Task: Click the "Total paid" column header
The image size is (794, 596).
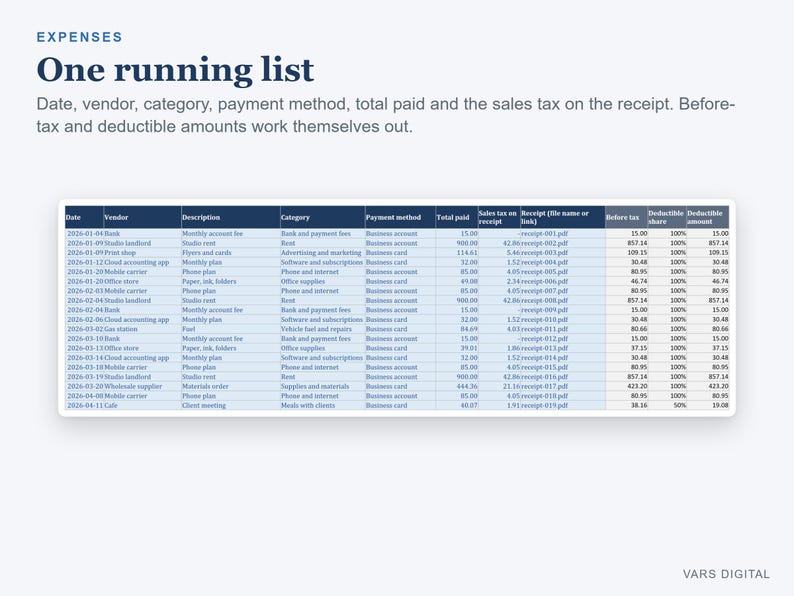Action: pos(457,217)
